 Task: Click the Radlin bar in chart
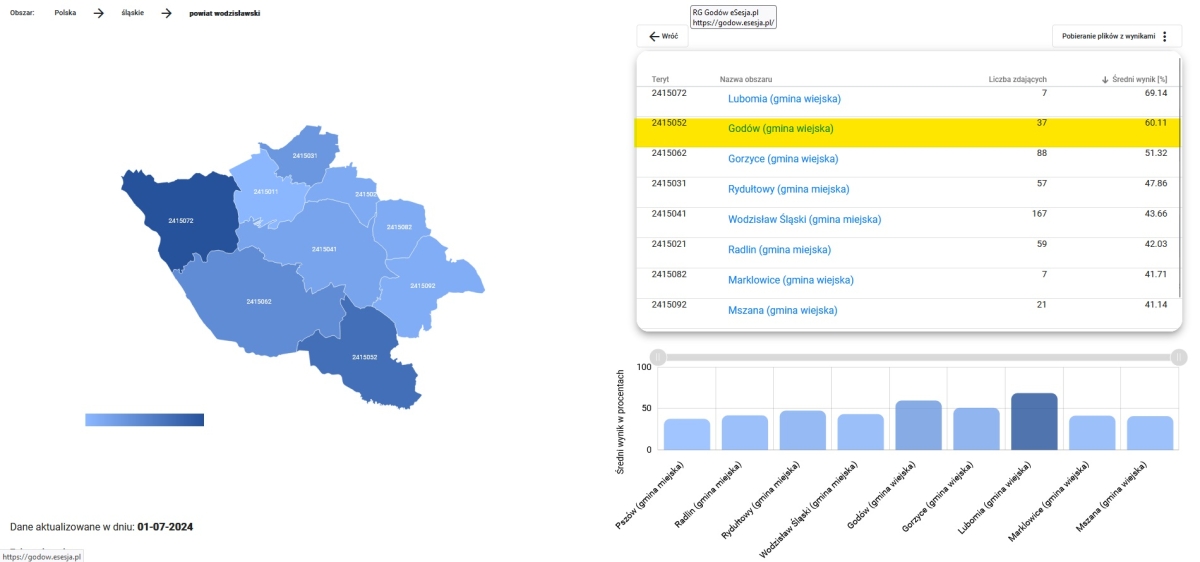[x=745, y=433]
